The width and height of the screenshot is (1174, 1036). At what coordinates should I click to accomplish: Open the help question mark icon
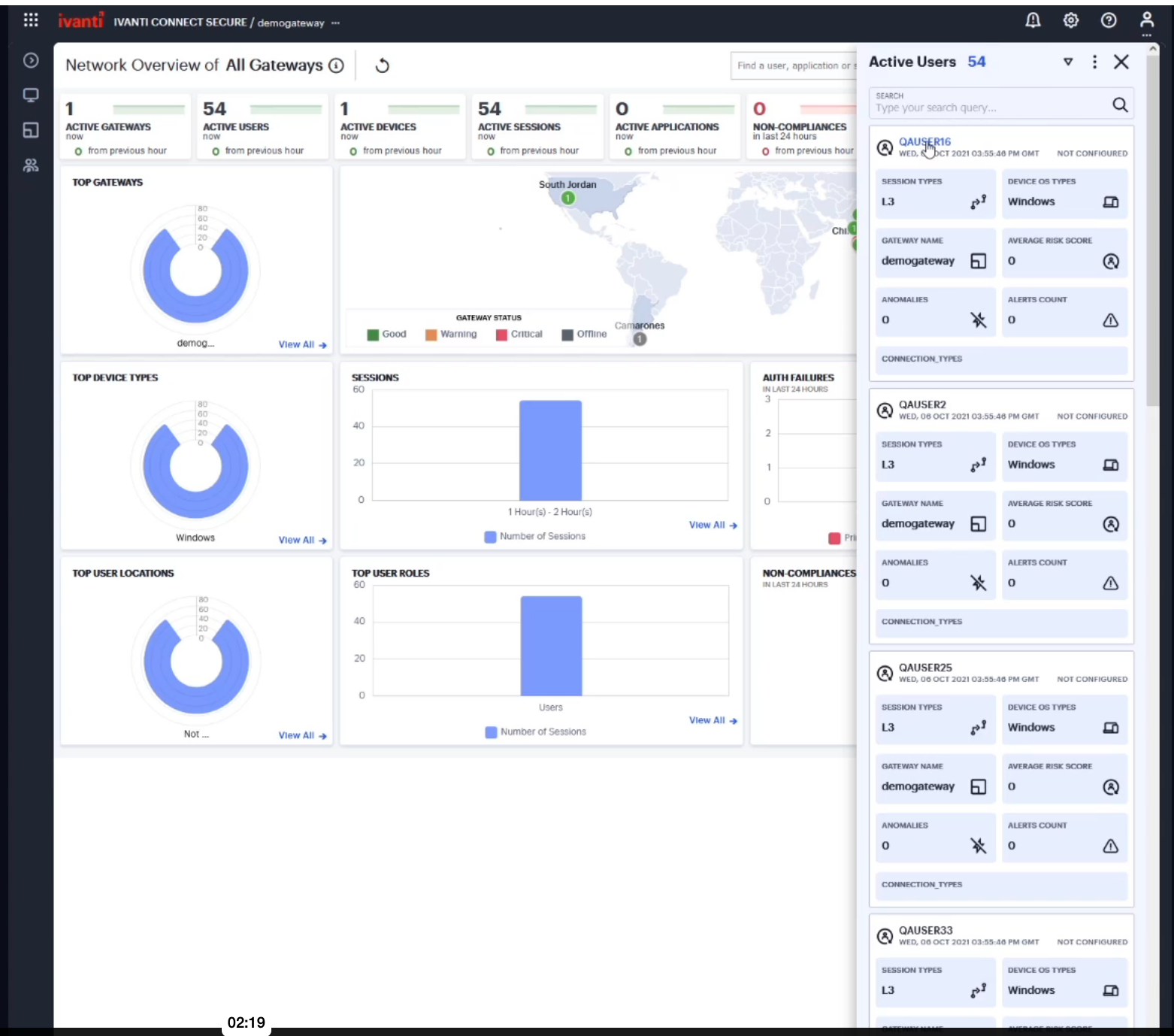(1109, 20)
